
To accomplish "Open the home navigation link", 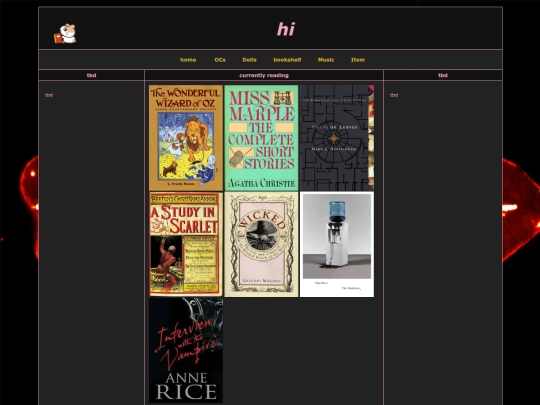I will tap(188, 60).
